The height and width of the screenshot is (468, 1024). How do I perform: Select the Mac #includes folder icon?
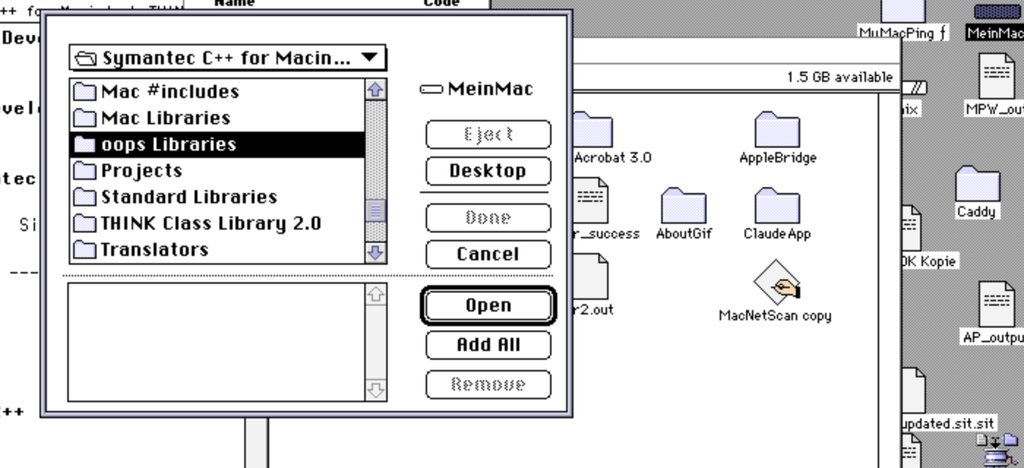point(85,91)
